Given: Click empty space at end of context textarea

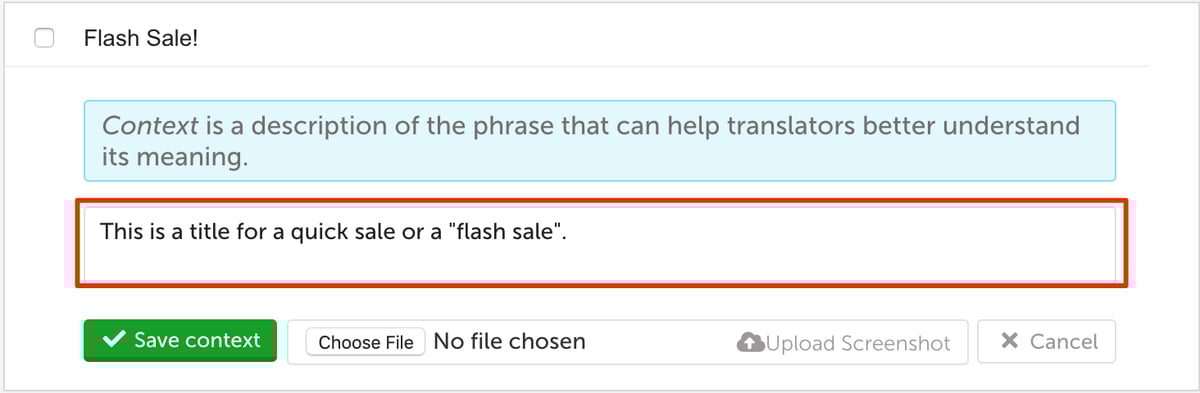Looking at the screenshot, I should tap(850, 258).
